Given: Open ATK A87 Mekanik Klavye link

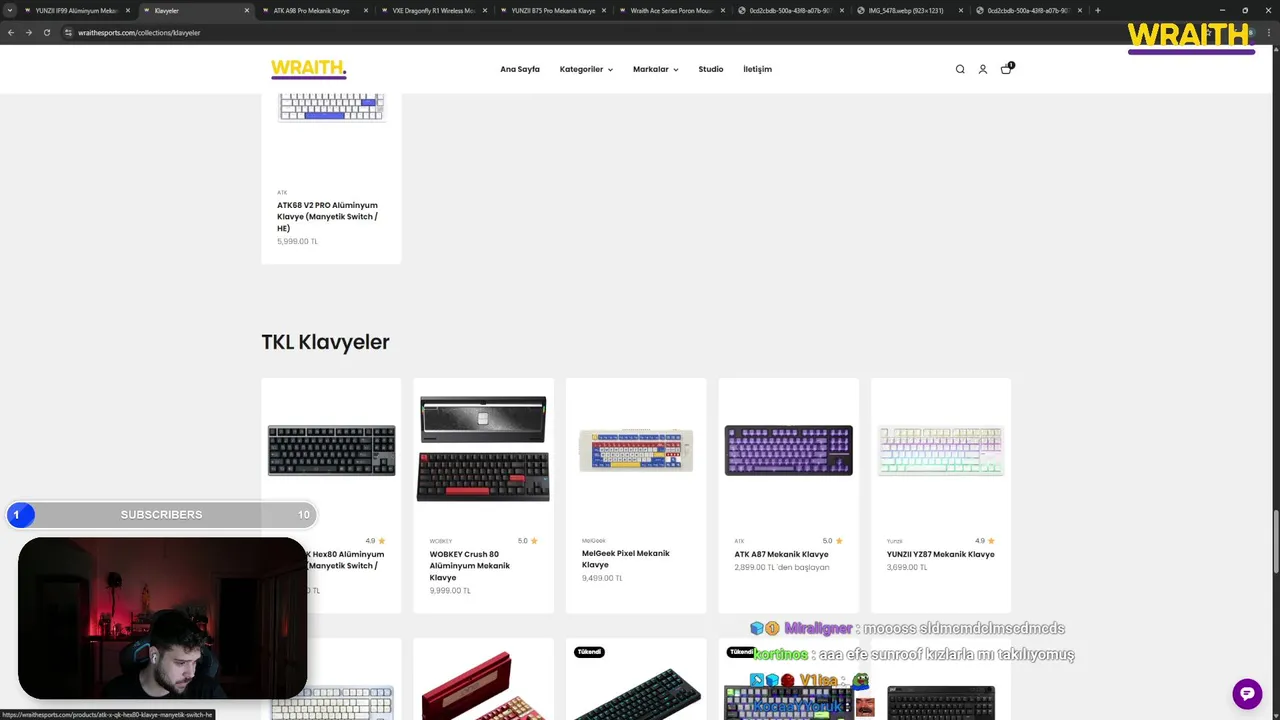Looking at the screenshot, I should [x=781, y=554].
